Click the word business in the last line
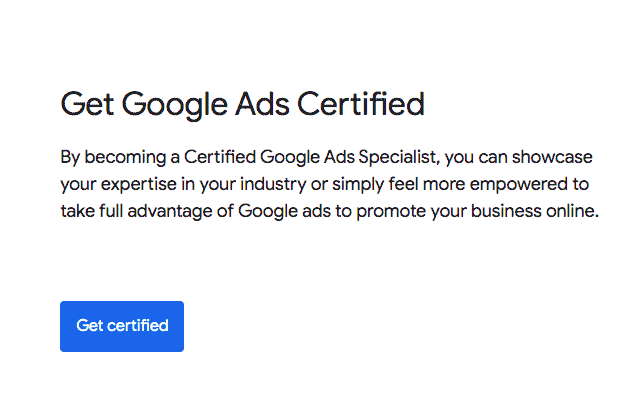637x405 pixels. [x=507, y=212]
